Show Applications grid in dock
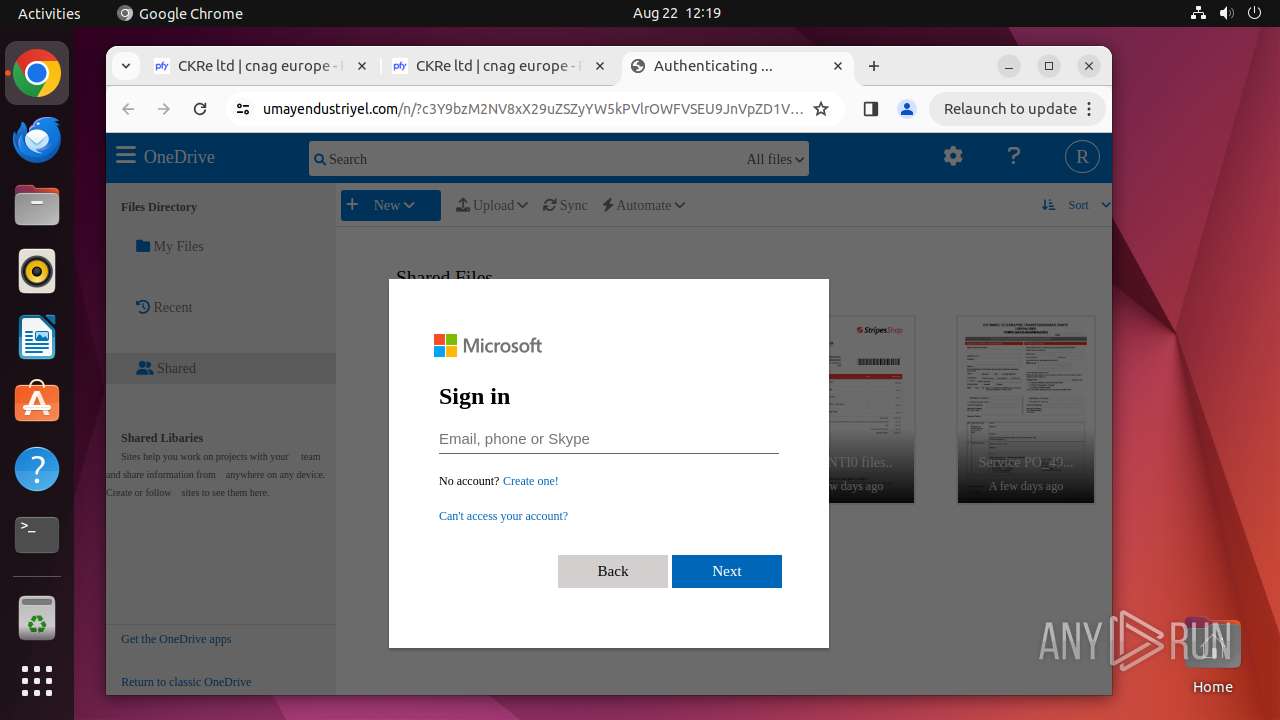The height and width of the screenshot is (720, 1280). (37, 681)
